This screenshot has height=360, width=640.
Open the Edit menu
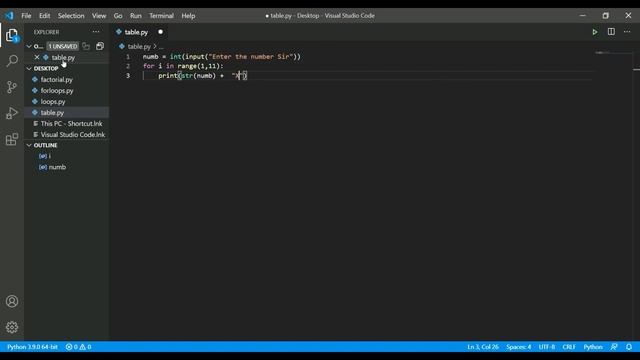[44, 16]
